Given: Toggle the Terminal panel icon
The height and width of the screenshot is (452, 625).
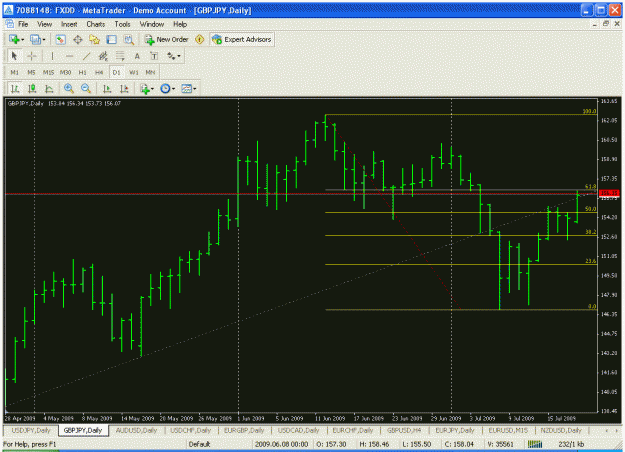Looking at the screenshot, I should (x=112, y=39).
